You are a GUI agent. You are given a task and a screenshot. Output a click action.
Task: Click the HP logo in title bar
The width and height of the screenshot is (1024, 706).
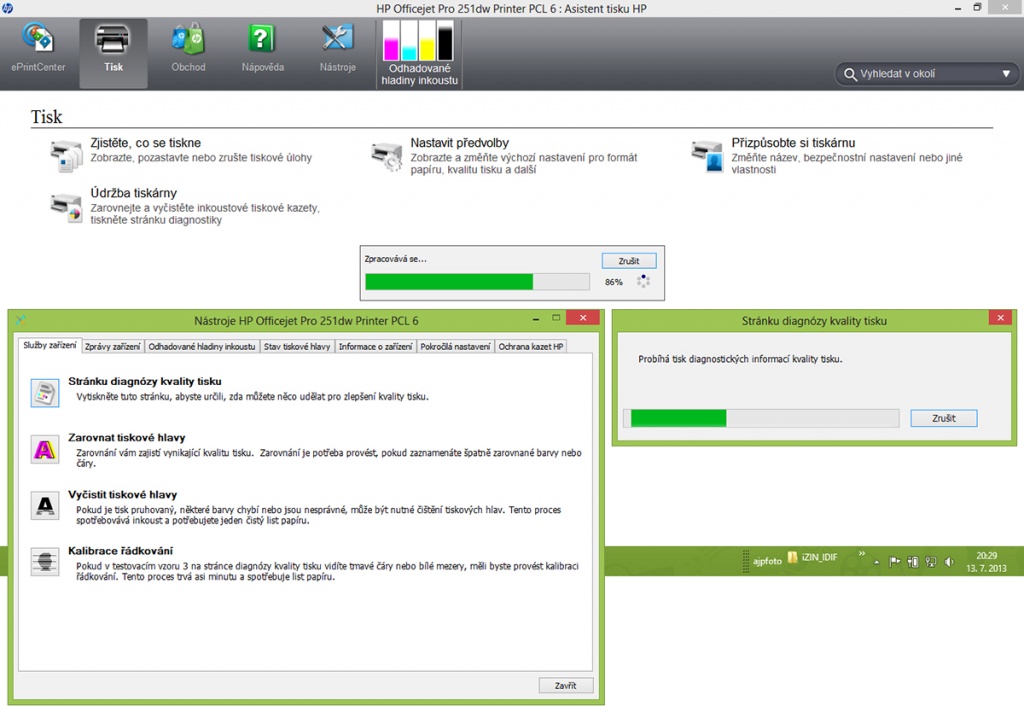[x=7, y=8]
